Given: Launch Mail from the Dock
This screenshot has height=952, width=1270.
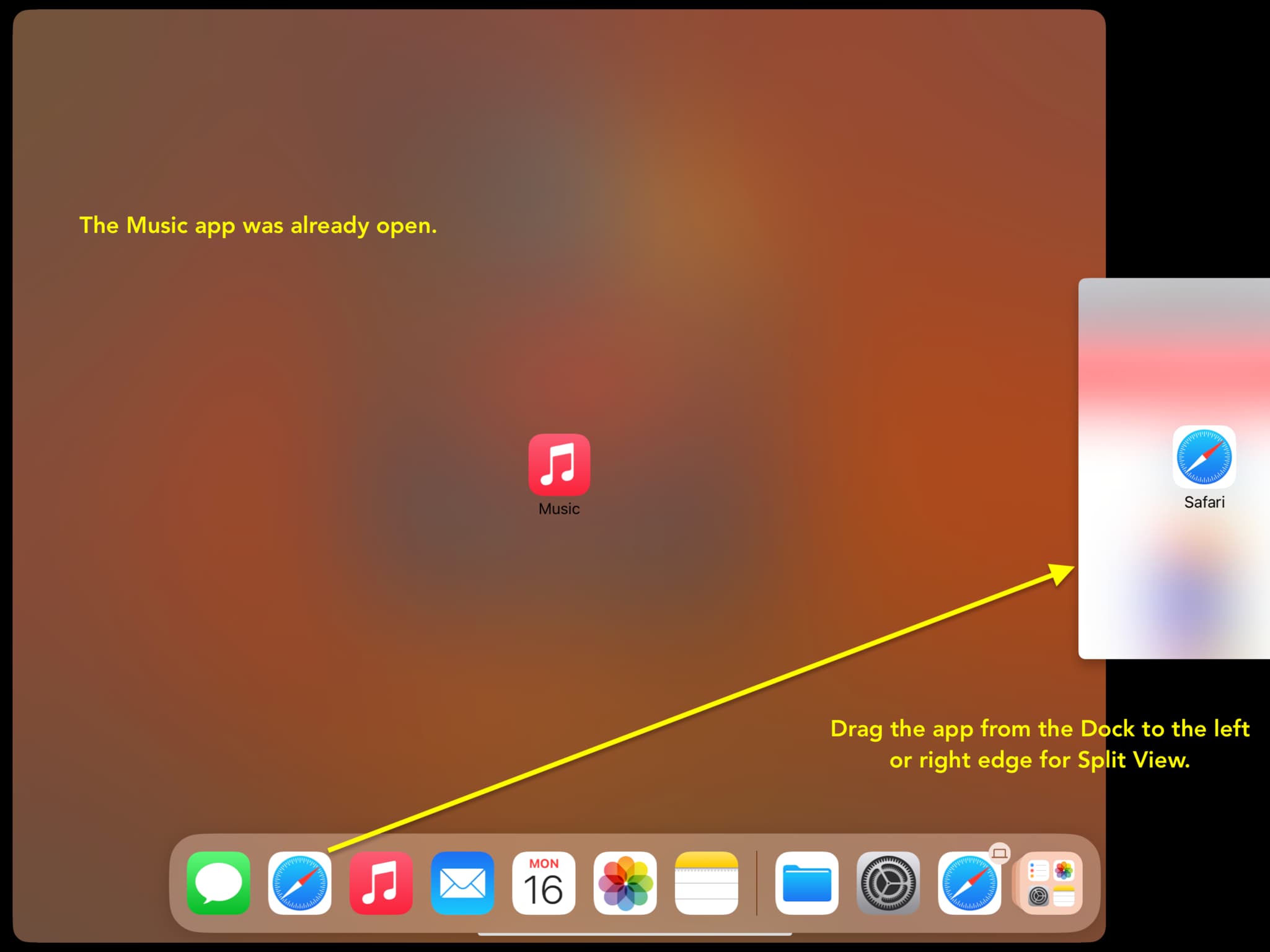Looking at the screenshot, I should click(462, 883).
